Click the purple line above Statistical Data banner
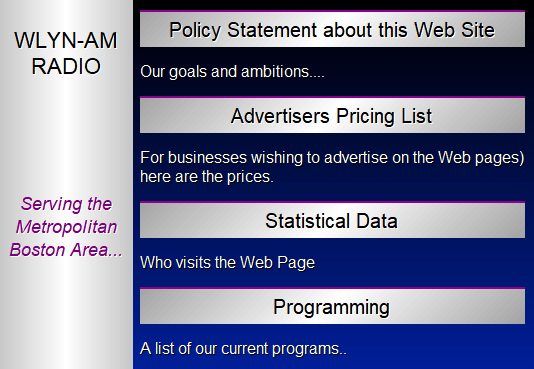The width and height of the screenshot is (534, 369). [332, 202]
